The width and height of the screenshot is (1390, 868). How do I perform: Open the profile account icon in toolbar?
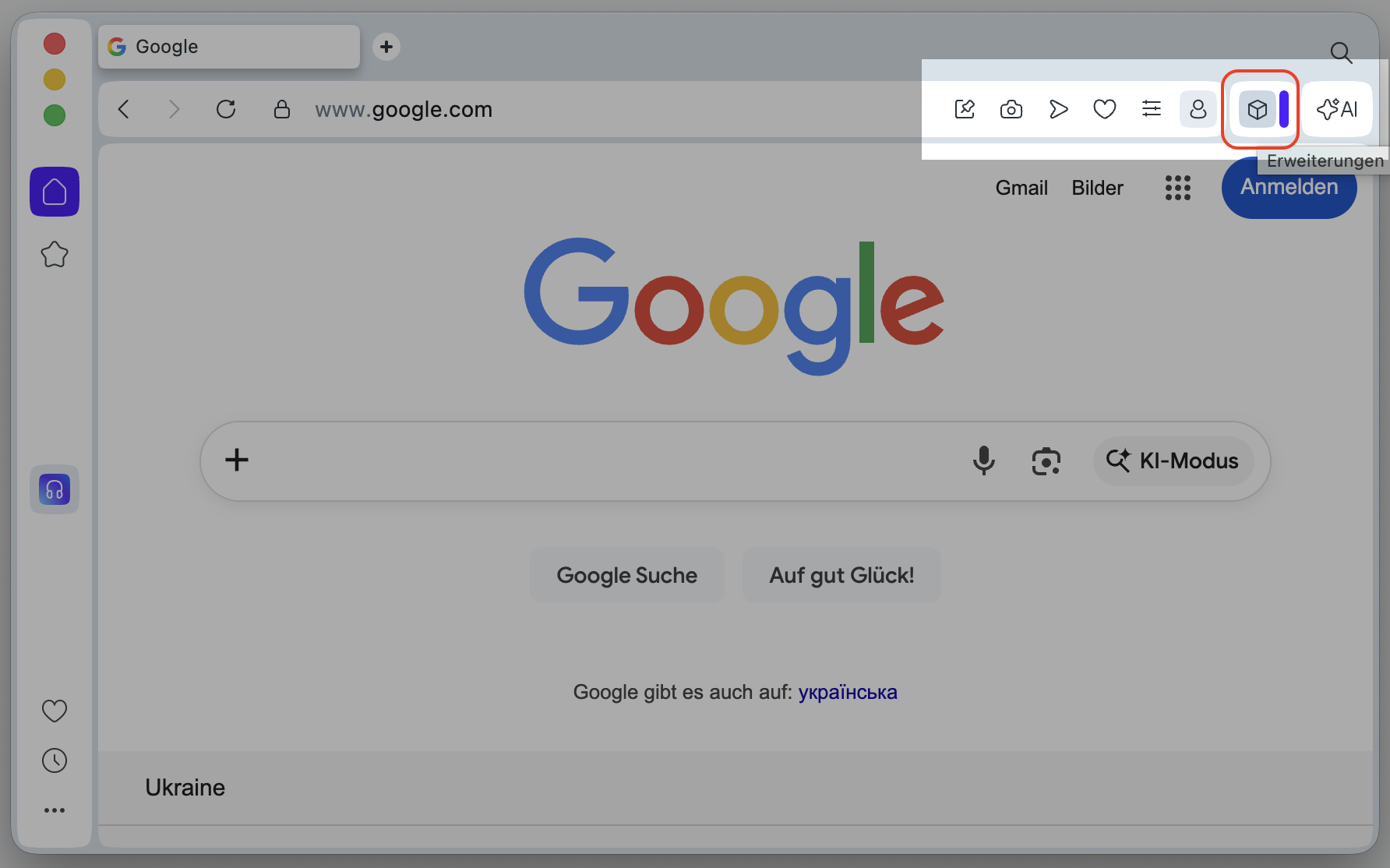pyautogui.click(x=1198, y=109)
